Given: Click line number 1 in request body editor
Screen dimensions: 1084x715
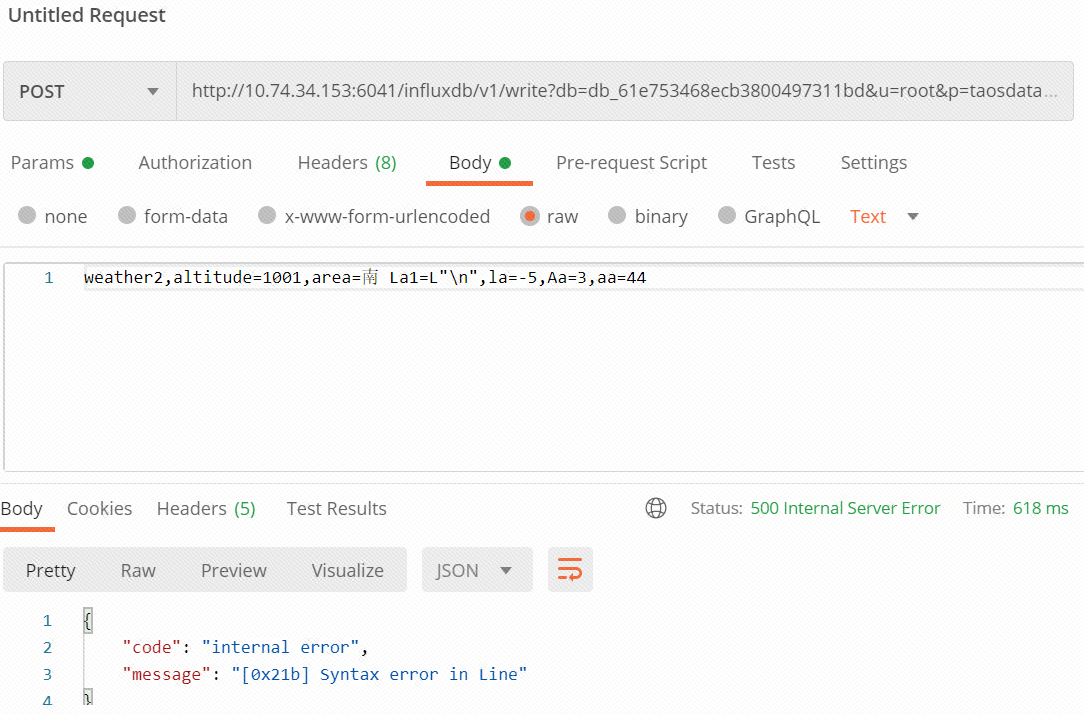Looking at the screenshot, I should click(48, 277).
